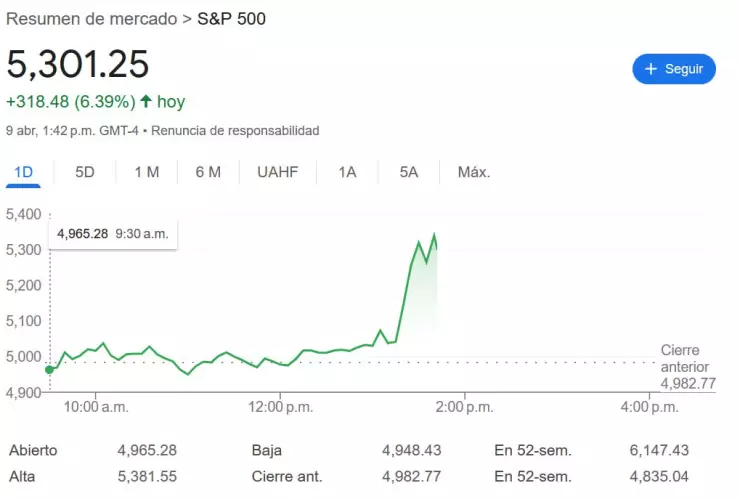This screenshot has width=740, height=499.
Task: Switch to the UAHF tab
Action: 278,172
